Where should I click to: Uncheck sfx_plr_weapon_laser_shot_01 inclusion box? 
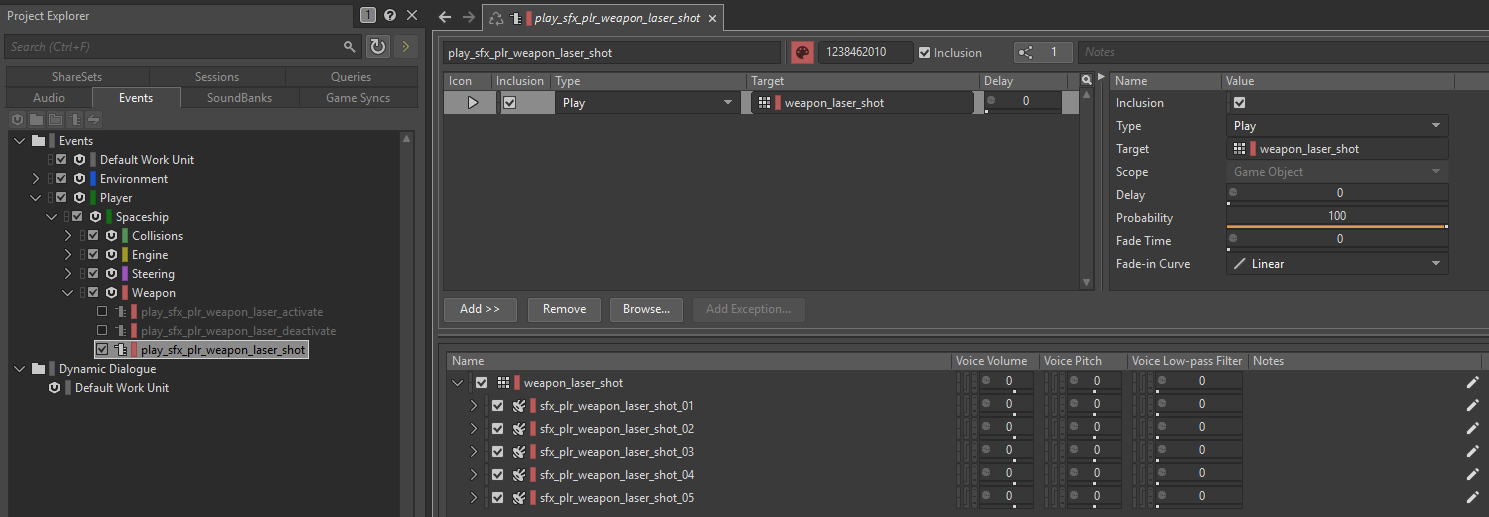click(497, 406)
